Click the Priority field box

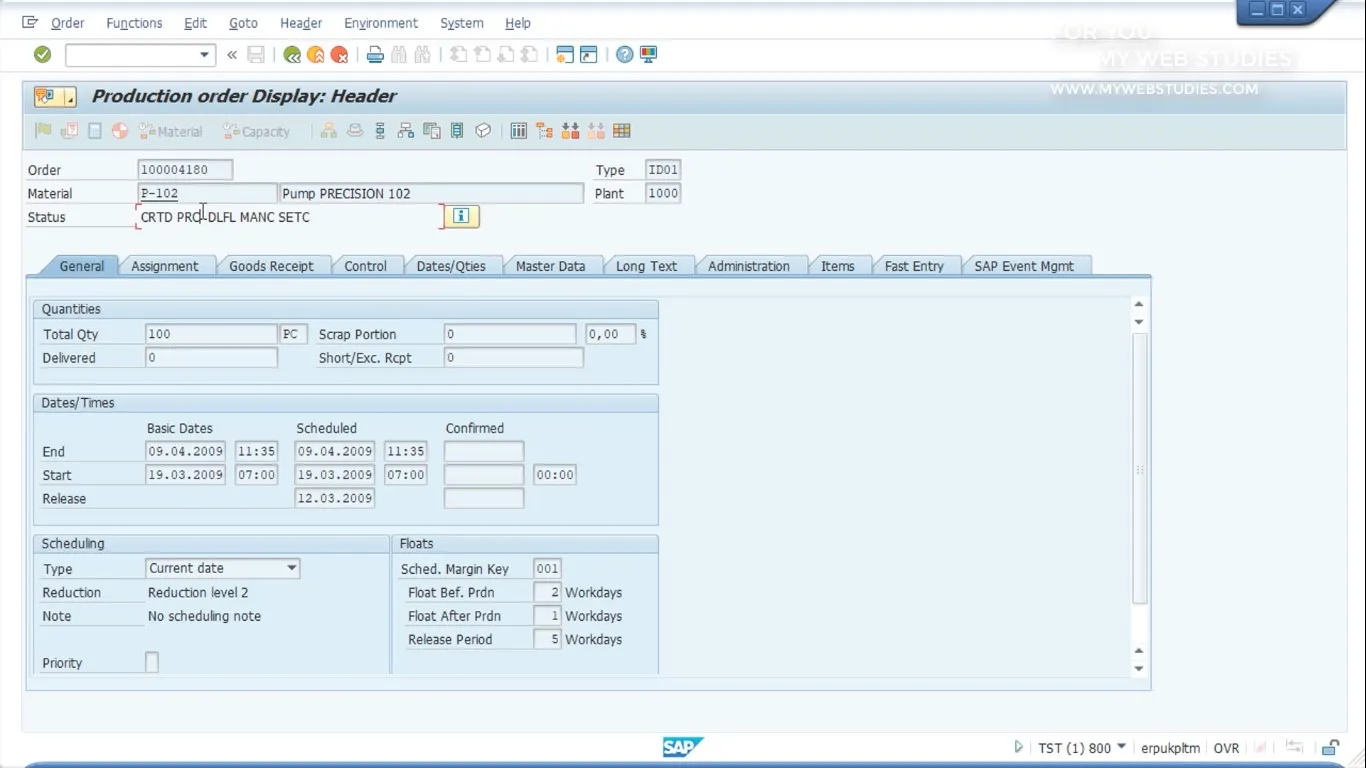(152, 662)
